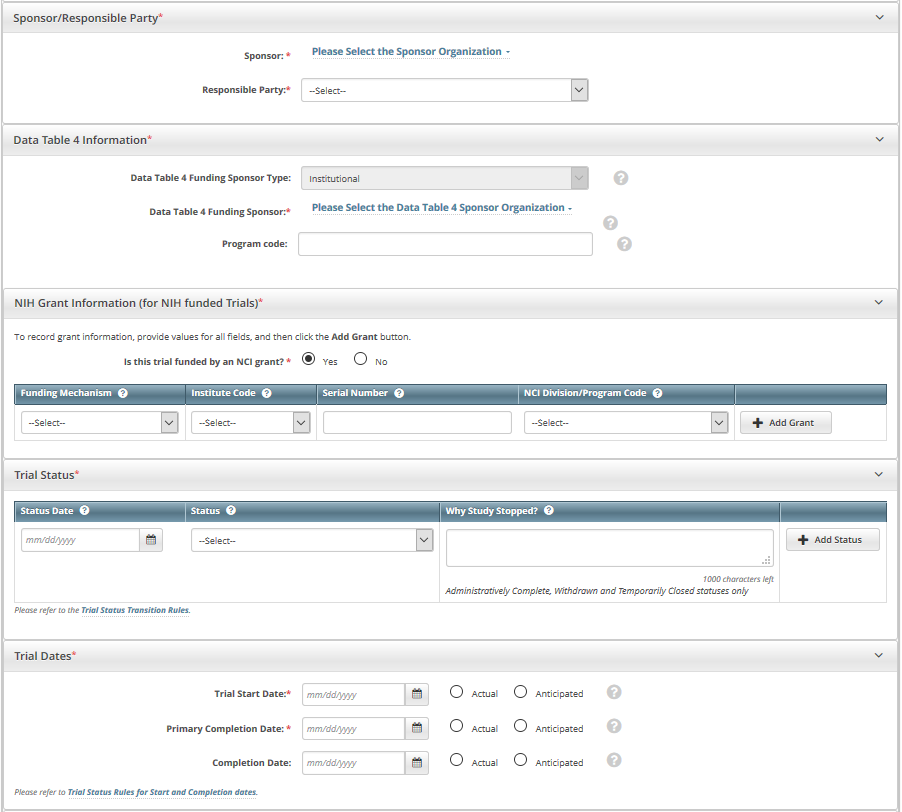Image resolution: width=902 pixels, height=812 pixels.
Task: Focus the Primary Completion Date text field
Action: pos(354,729)
